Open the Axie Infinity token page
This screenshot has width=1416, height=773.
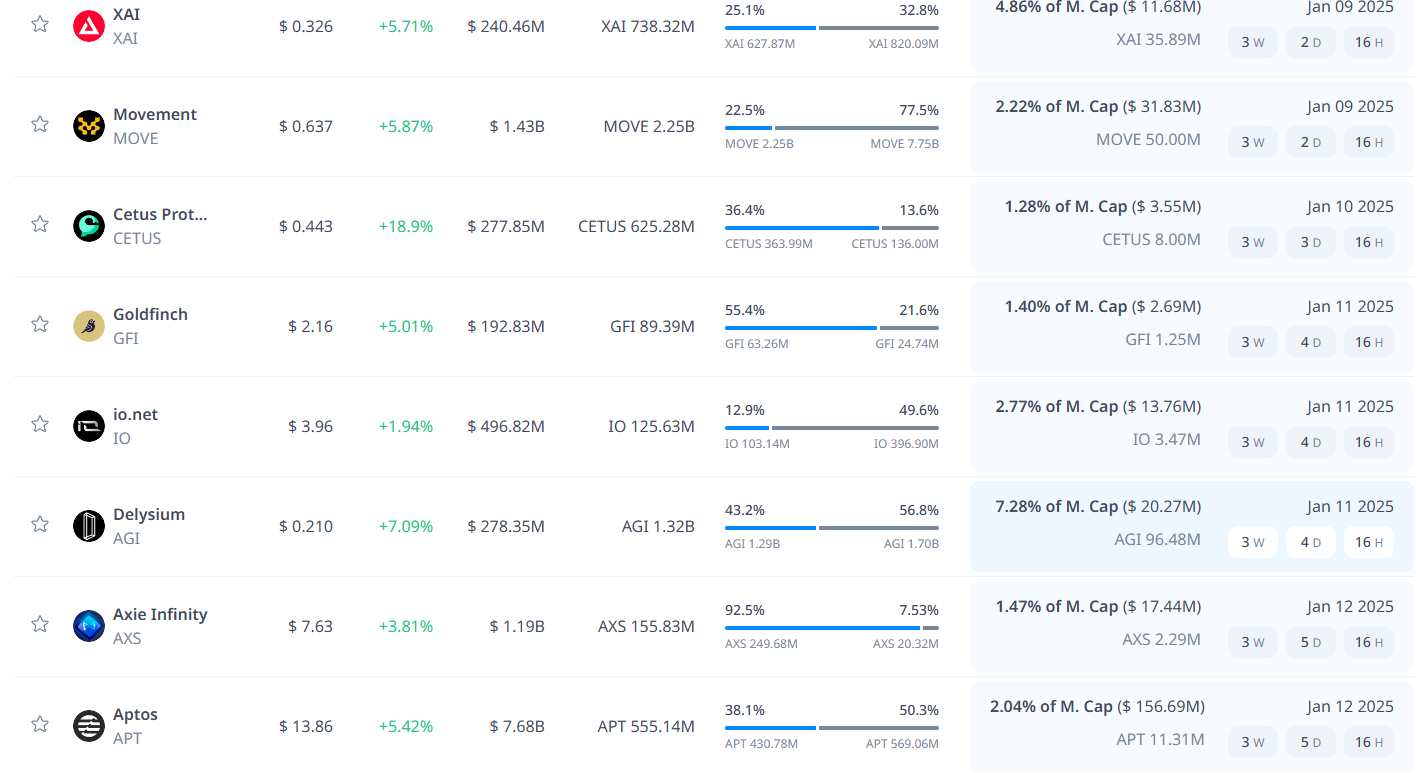point(160,614)
